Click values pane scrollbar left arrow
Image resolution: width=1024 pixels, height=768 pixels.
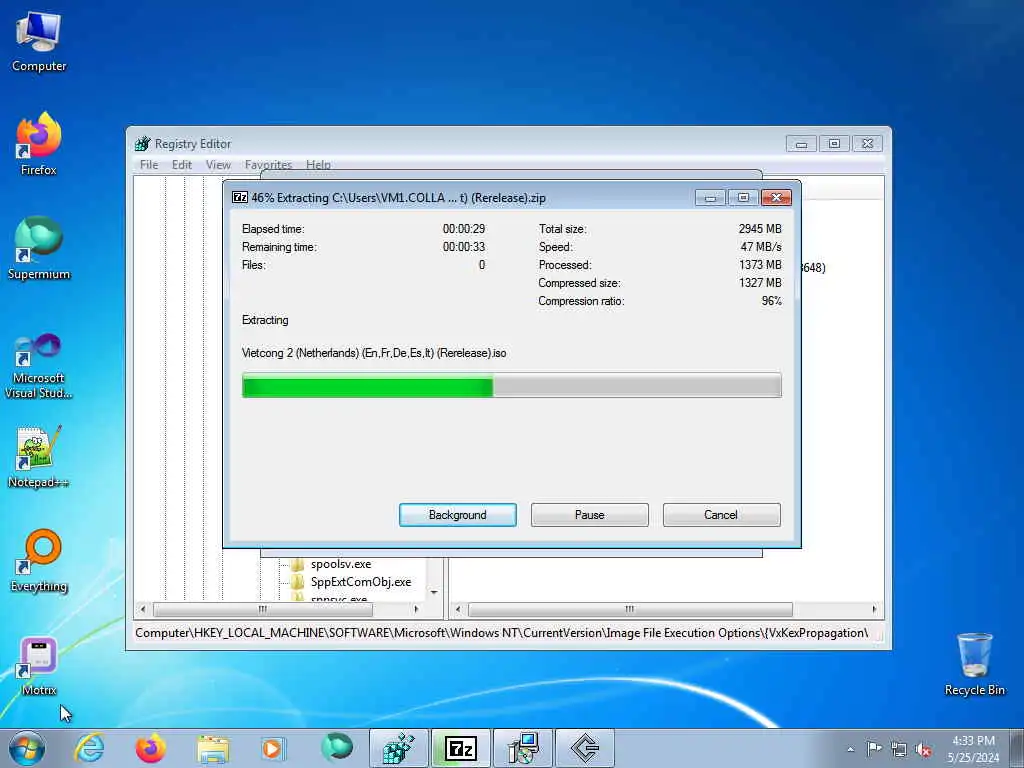coord(458,609)
